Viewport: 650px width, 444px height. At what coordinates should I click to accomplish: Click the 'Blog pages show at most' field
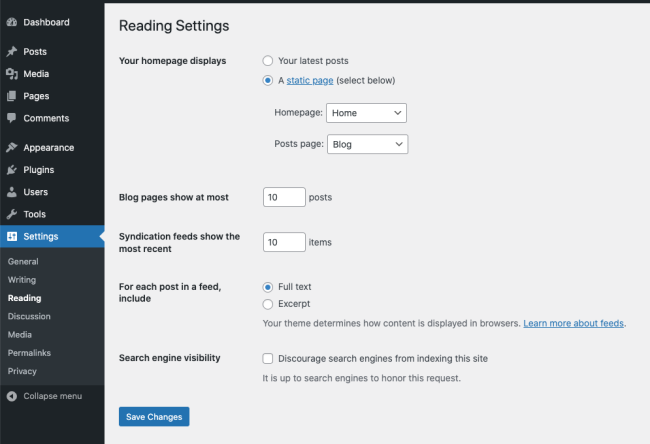(284, 197)
